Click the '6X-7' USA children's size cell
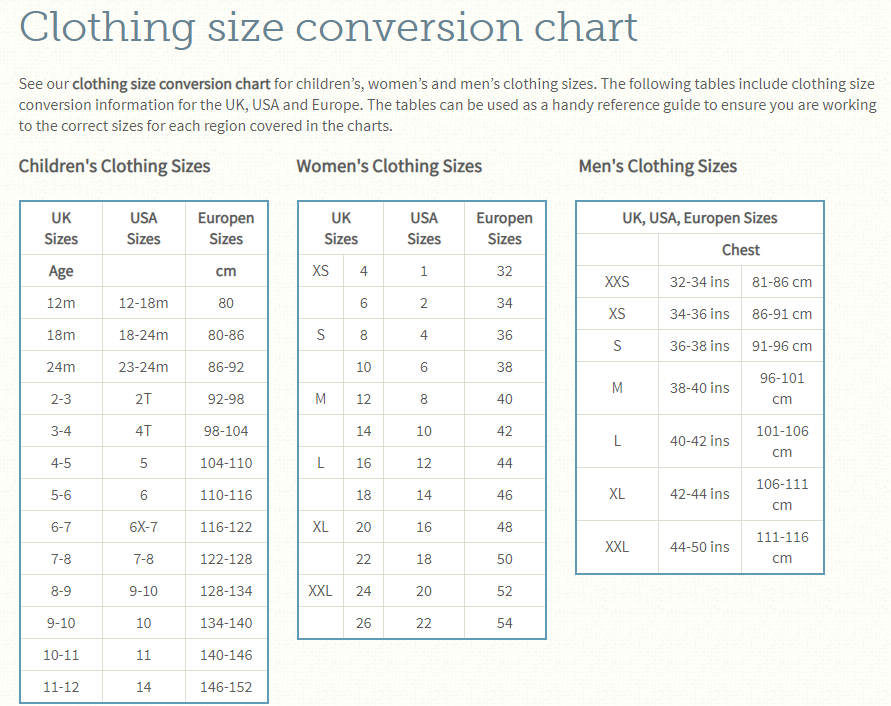This screenshot has width=891, height=706. [x=144, y=527]
